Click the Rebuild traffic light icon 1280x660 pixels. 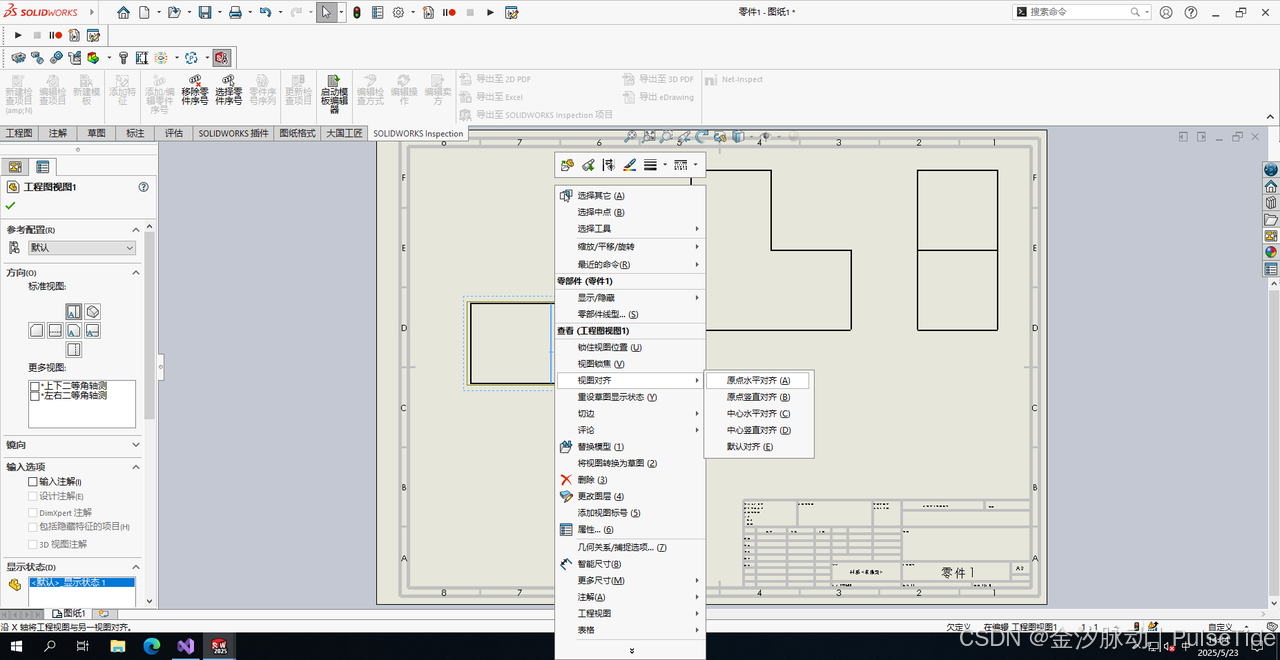[357, 13]
